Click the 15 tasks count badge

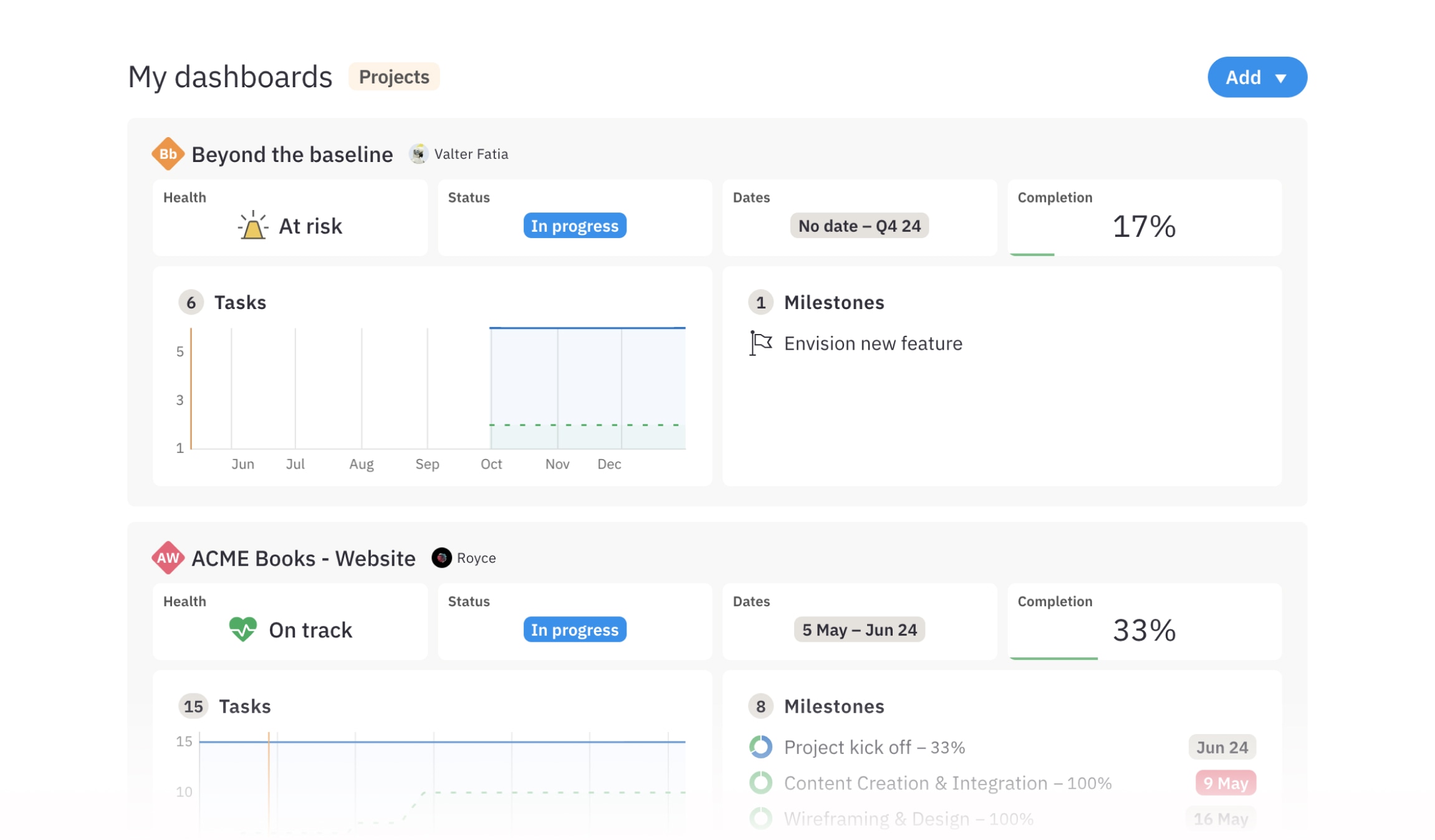coord(193,706)
